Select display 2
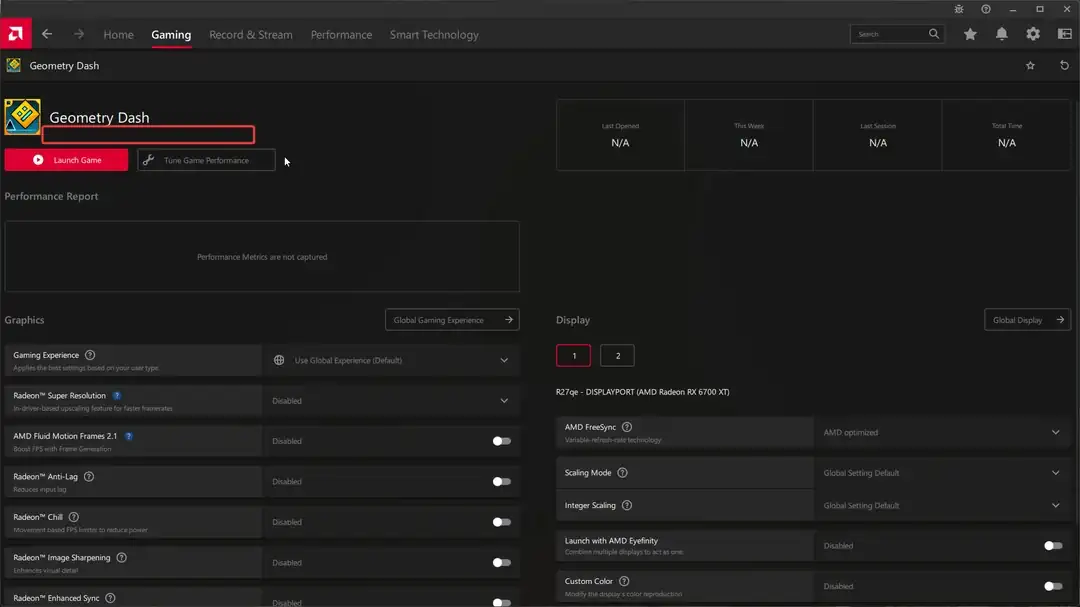 617,356
